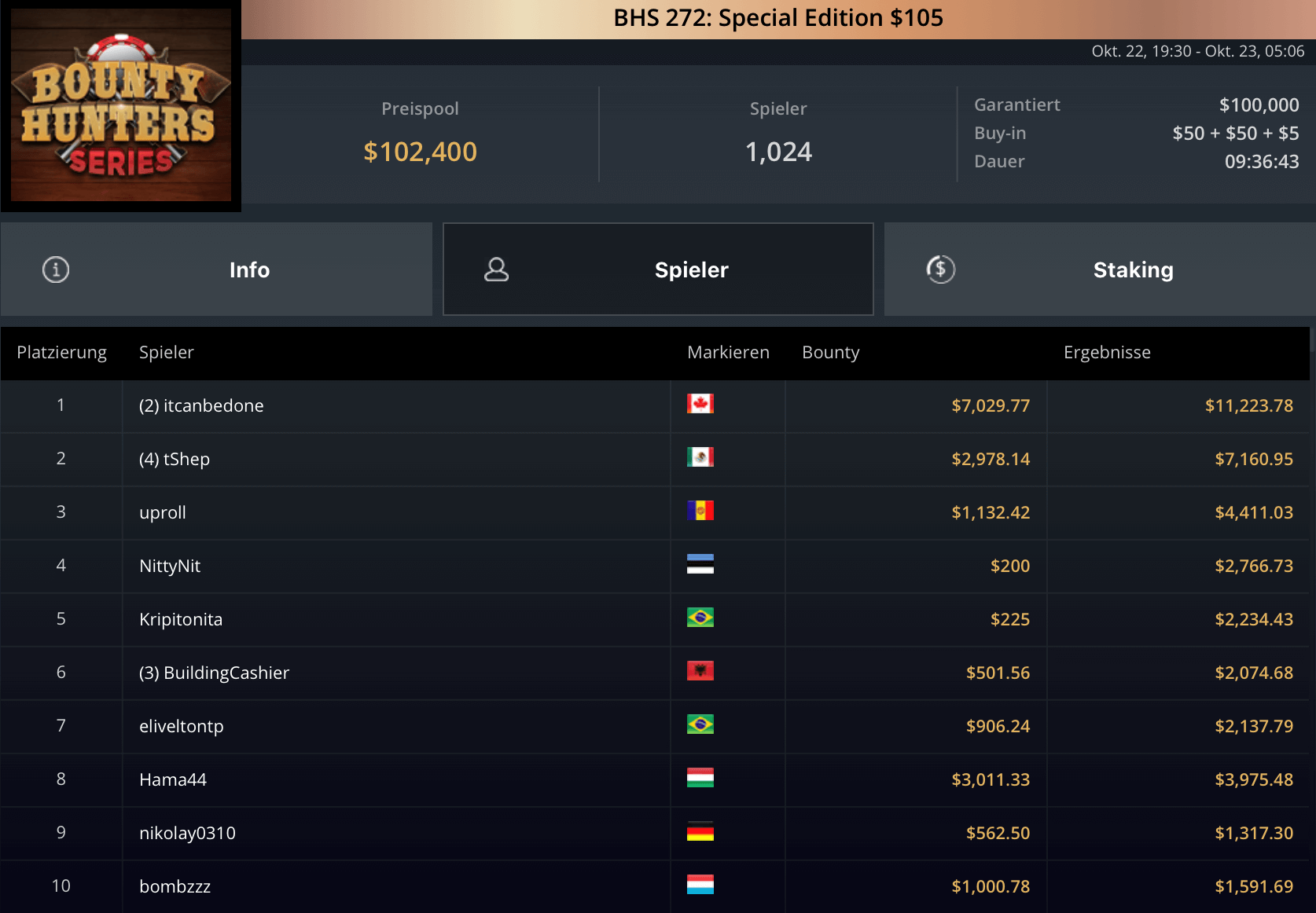Viewport: 1316px width, 913px height.
Task: Switch to the Staking tab
Action: 1132,269
